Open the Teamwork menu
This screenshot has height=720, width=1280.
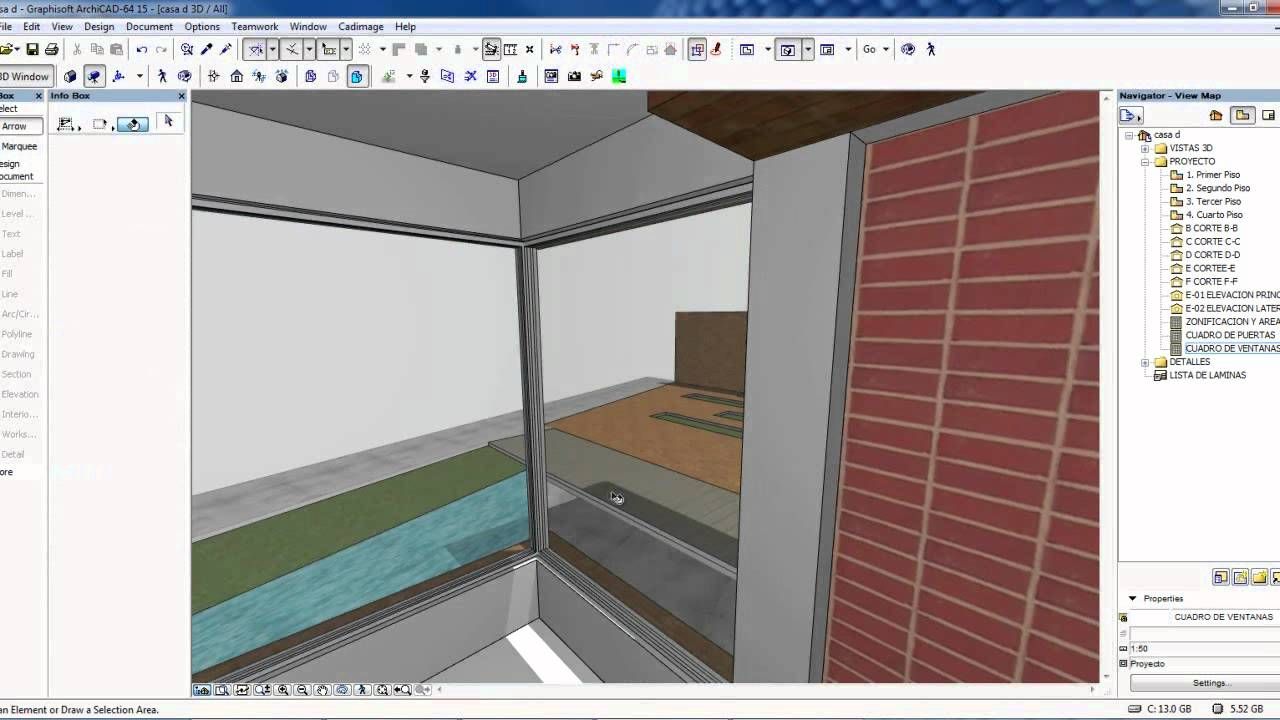pyautogui.click(x=254, y=26)
